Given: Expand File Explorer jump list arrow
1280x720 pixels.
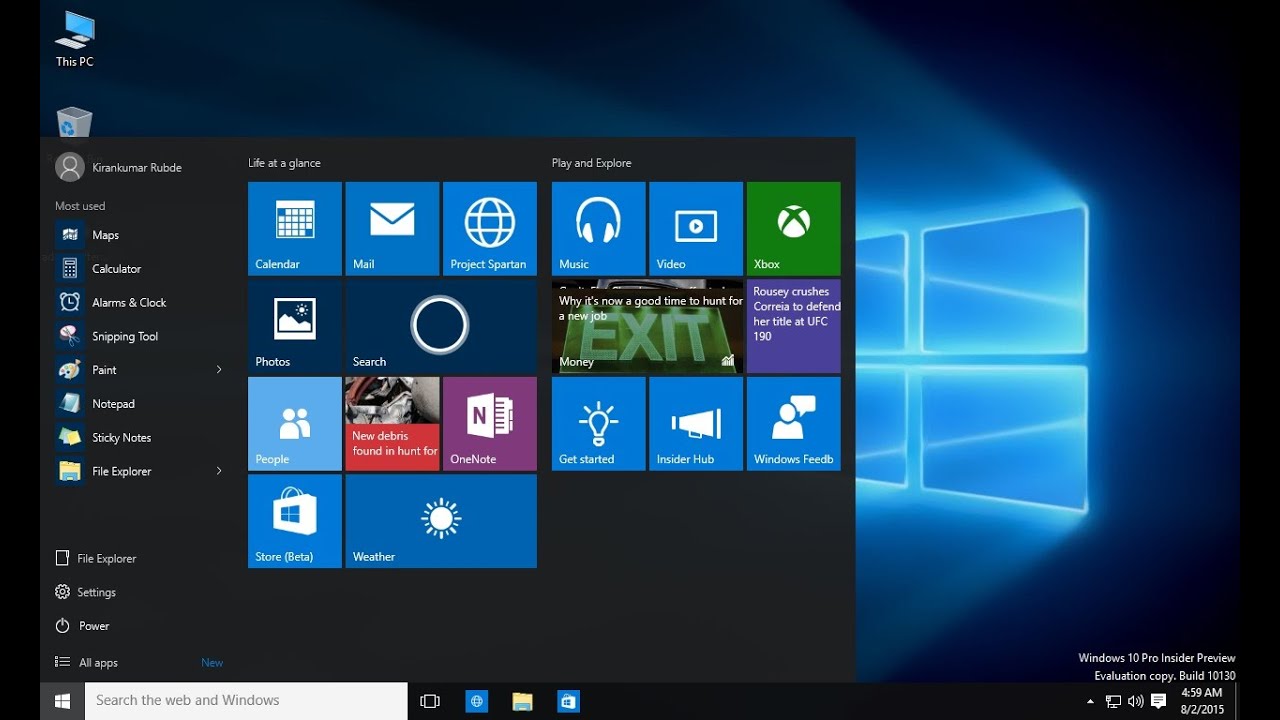Looking at the screenshot, I should (x=219, y=471).
